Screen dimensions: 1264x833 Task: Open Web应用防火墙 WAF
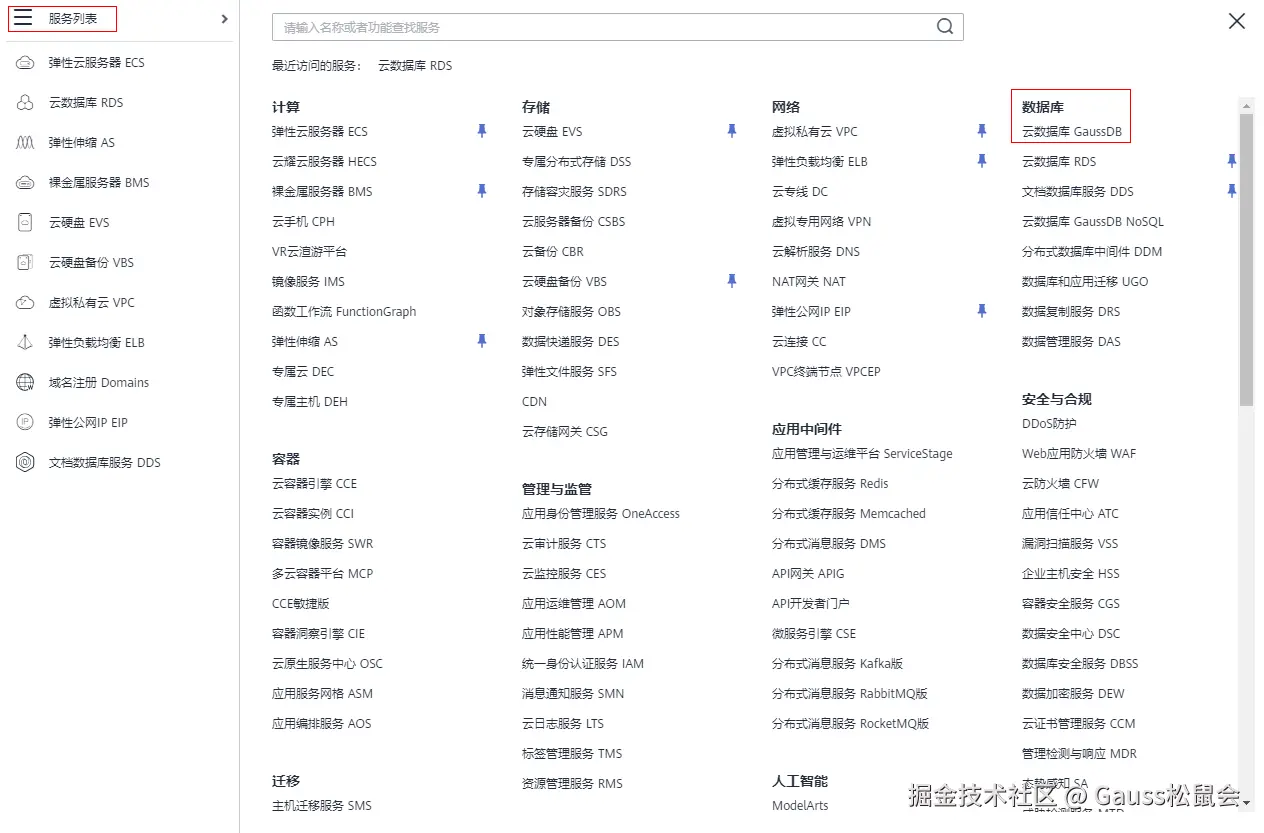(x=1079, y=454)
